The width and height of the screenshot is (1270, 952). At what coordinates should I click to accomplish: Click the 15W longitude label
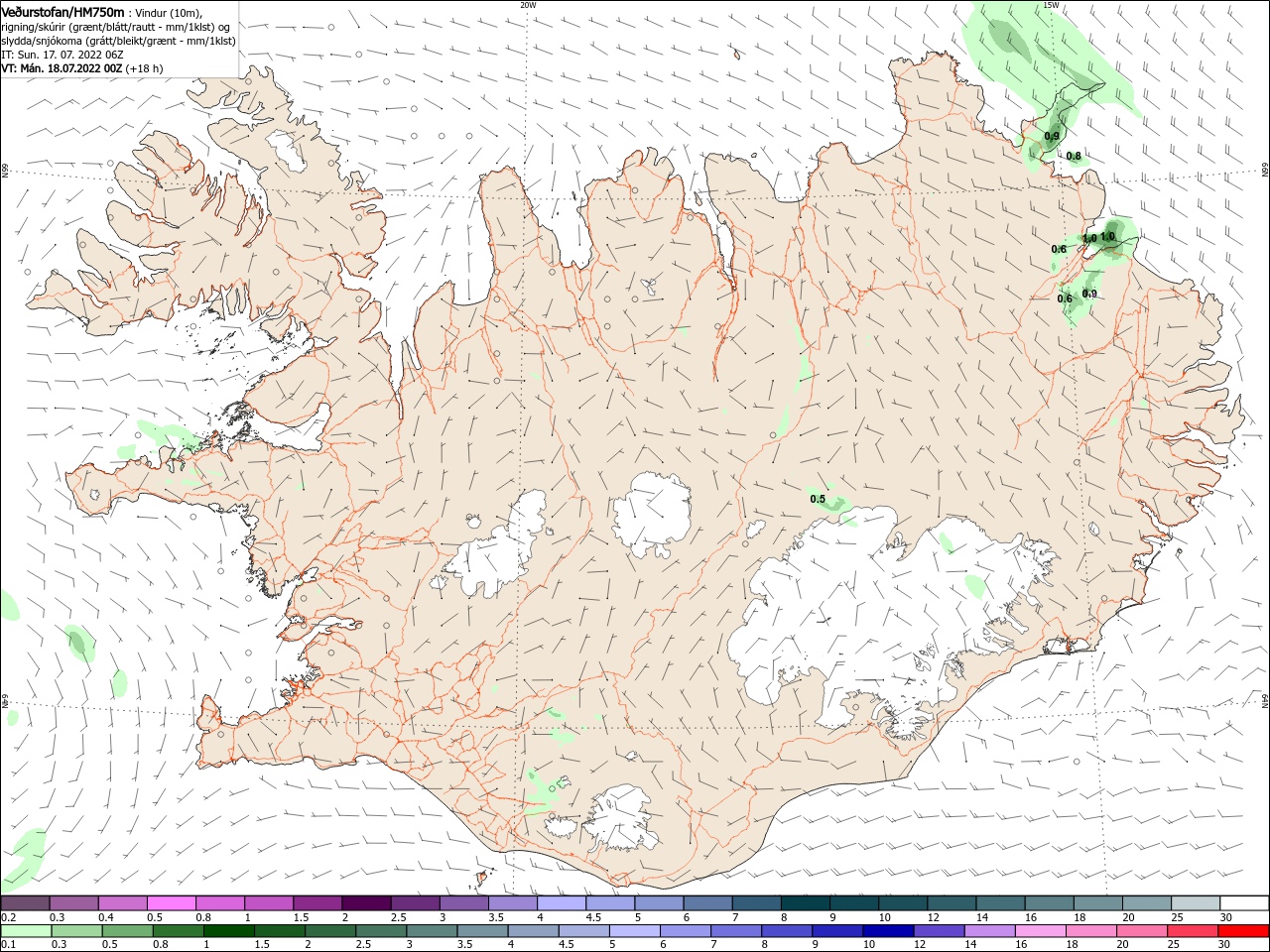tap(1051, 5)
